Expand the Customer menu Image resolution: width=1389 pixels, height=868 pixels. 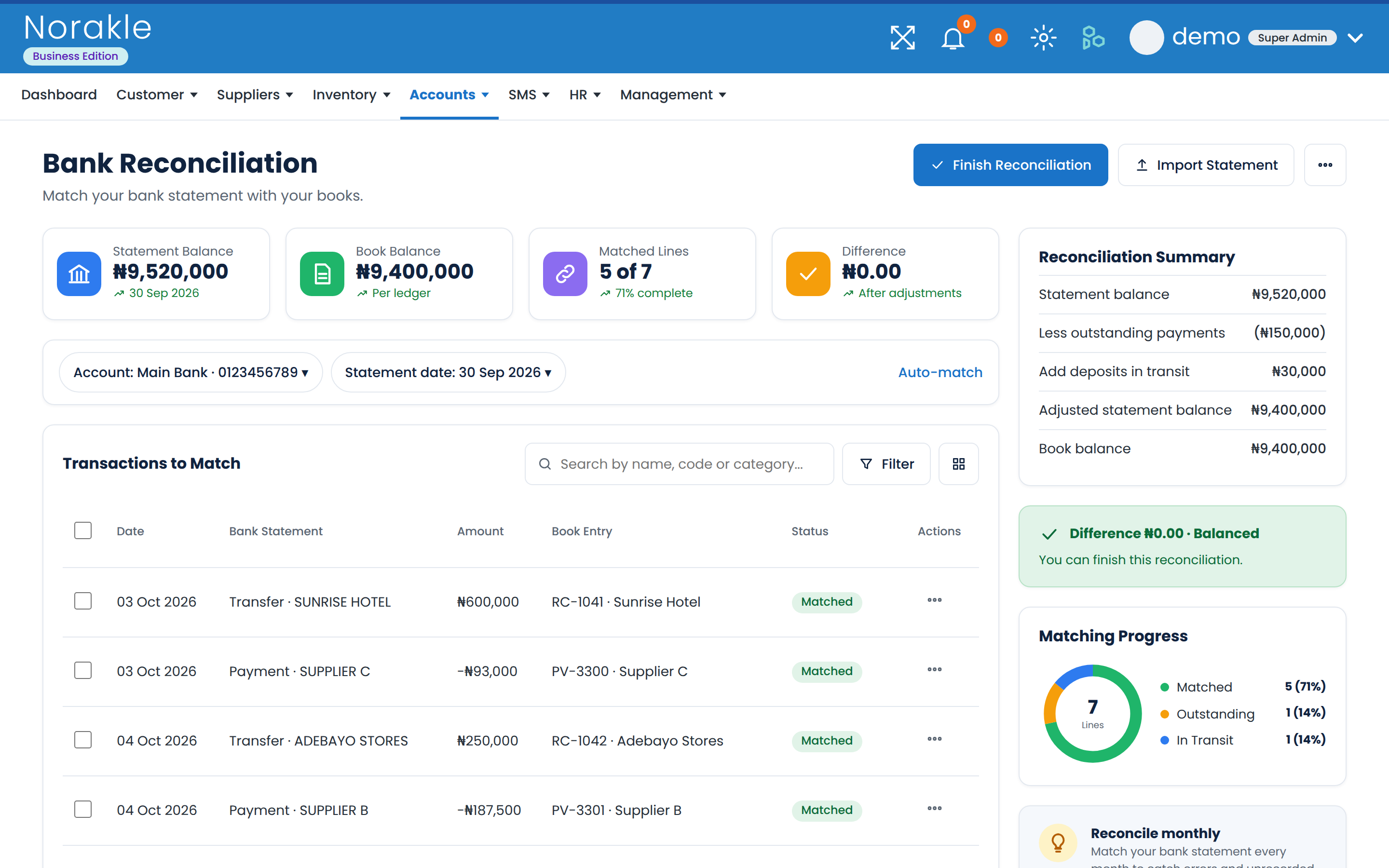click(x=157, y=95)
